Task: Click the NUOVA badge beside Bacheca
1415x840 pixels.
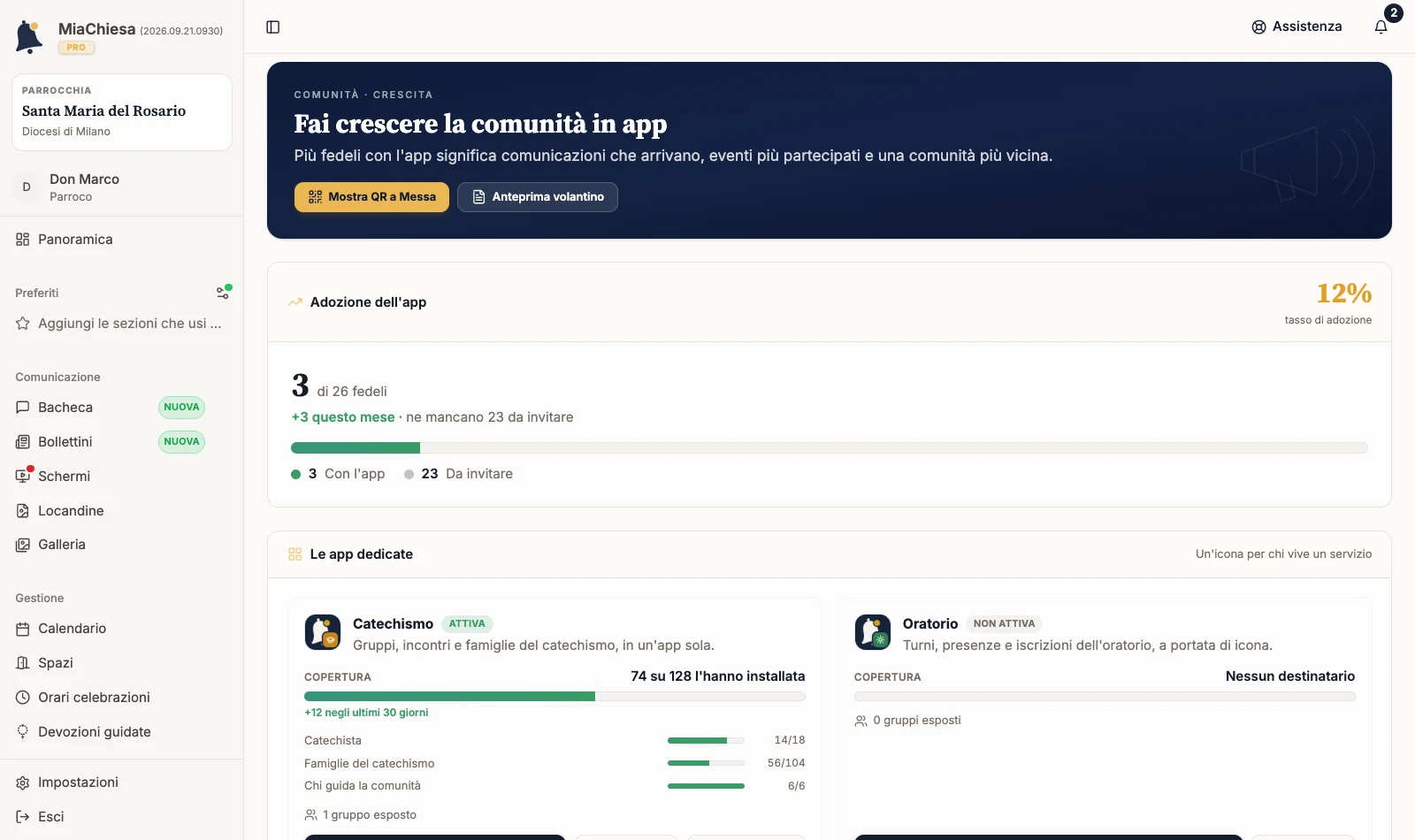Action: click(181, 408)
